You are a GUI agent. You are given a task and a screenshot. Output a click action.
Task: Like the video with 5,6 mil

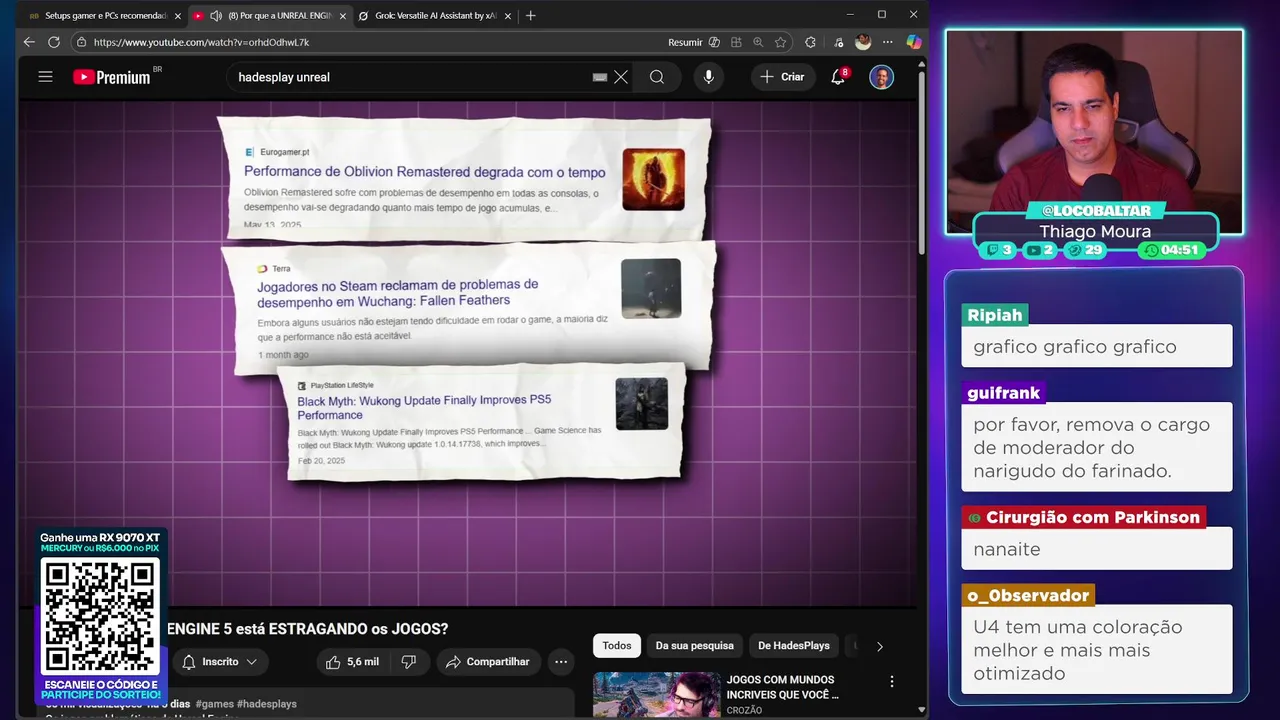point(352,662)
